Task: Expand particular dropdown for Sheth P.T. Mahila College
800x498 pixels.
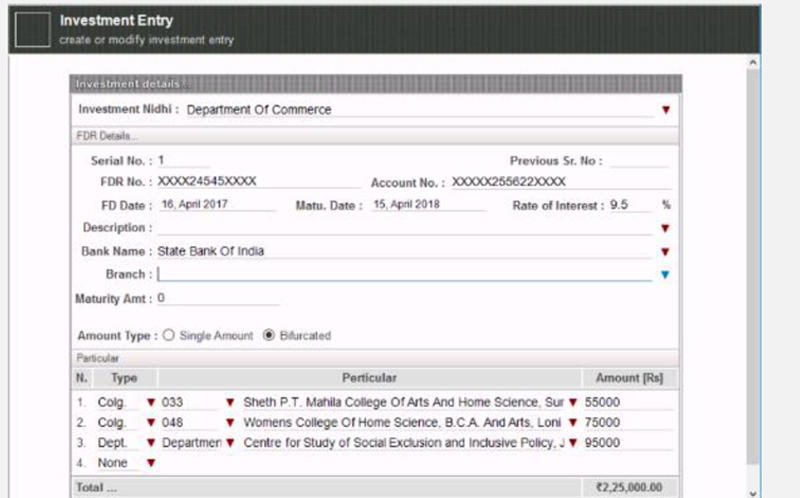Action: pos(573,403)
